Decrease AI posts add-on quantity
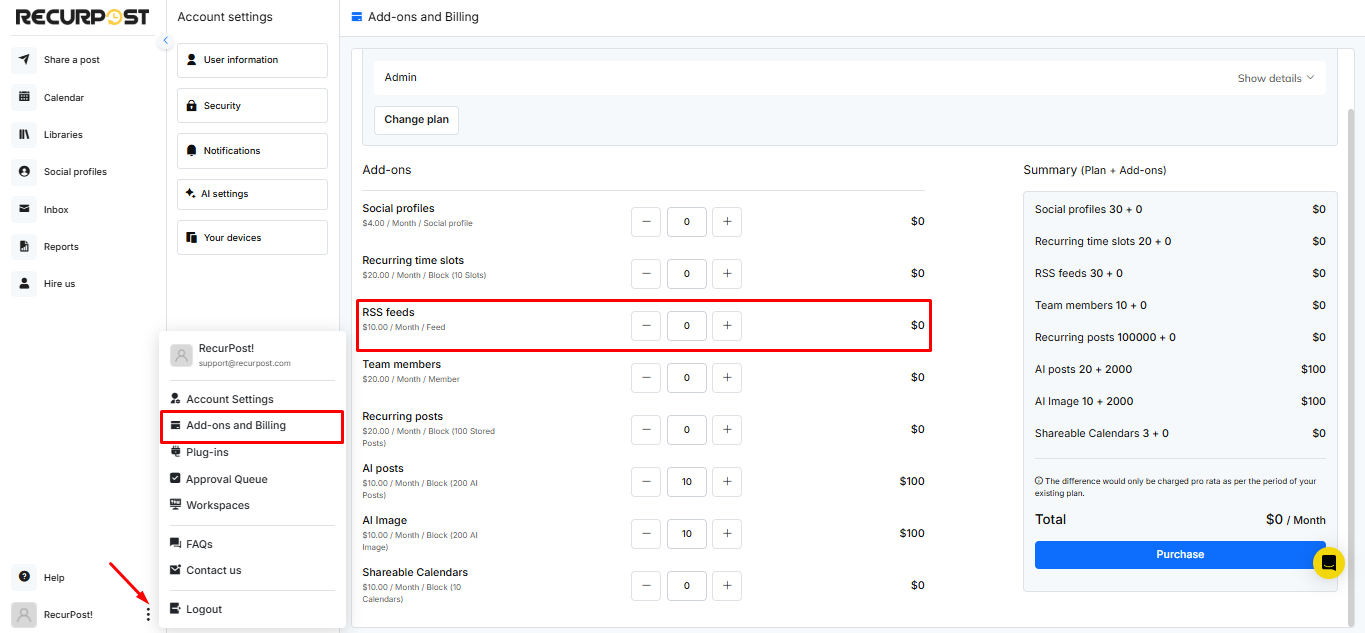The image size is (1365, 633). tap(646, 482)
